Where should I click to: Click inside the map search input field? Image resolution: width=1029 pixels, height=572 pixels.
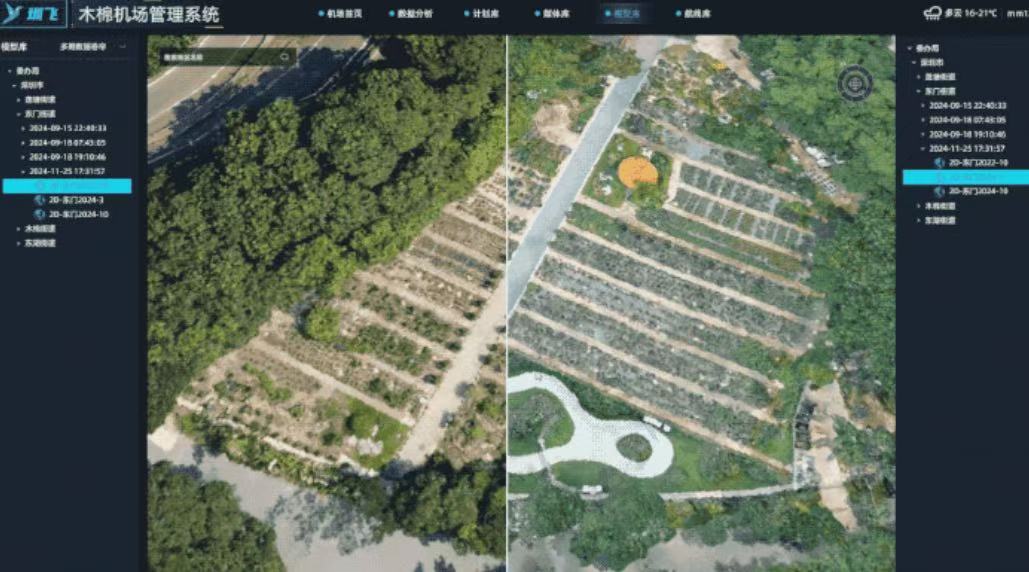pyautogui.click(x=220, y=57)
